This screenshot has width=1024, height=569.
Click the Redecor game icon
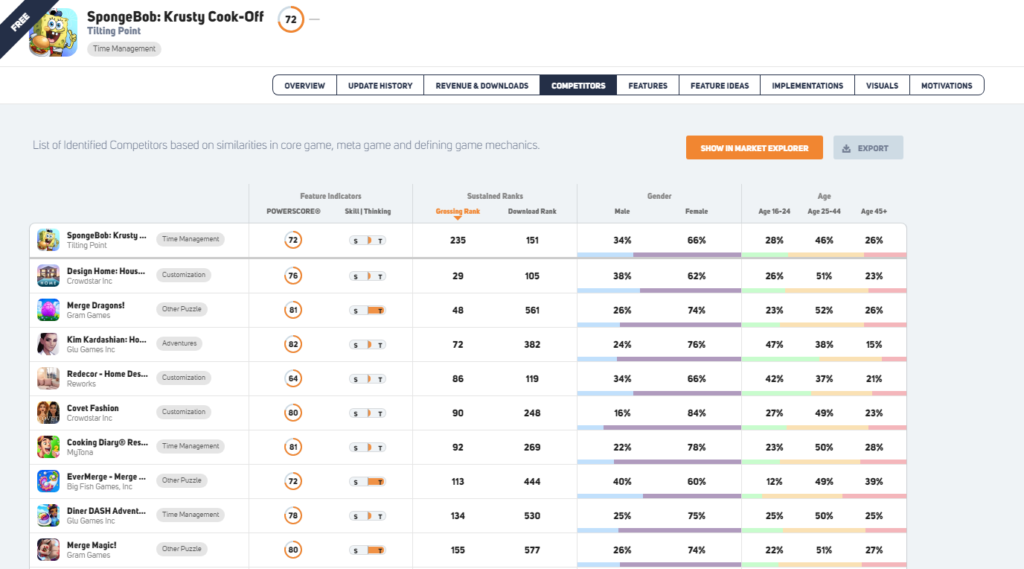click(x=48, y=378)
